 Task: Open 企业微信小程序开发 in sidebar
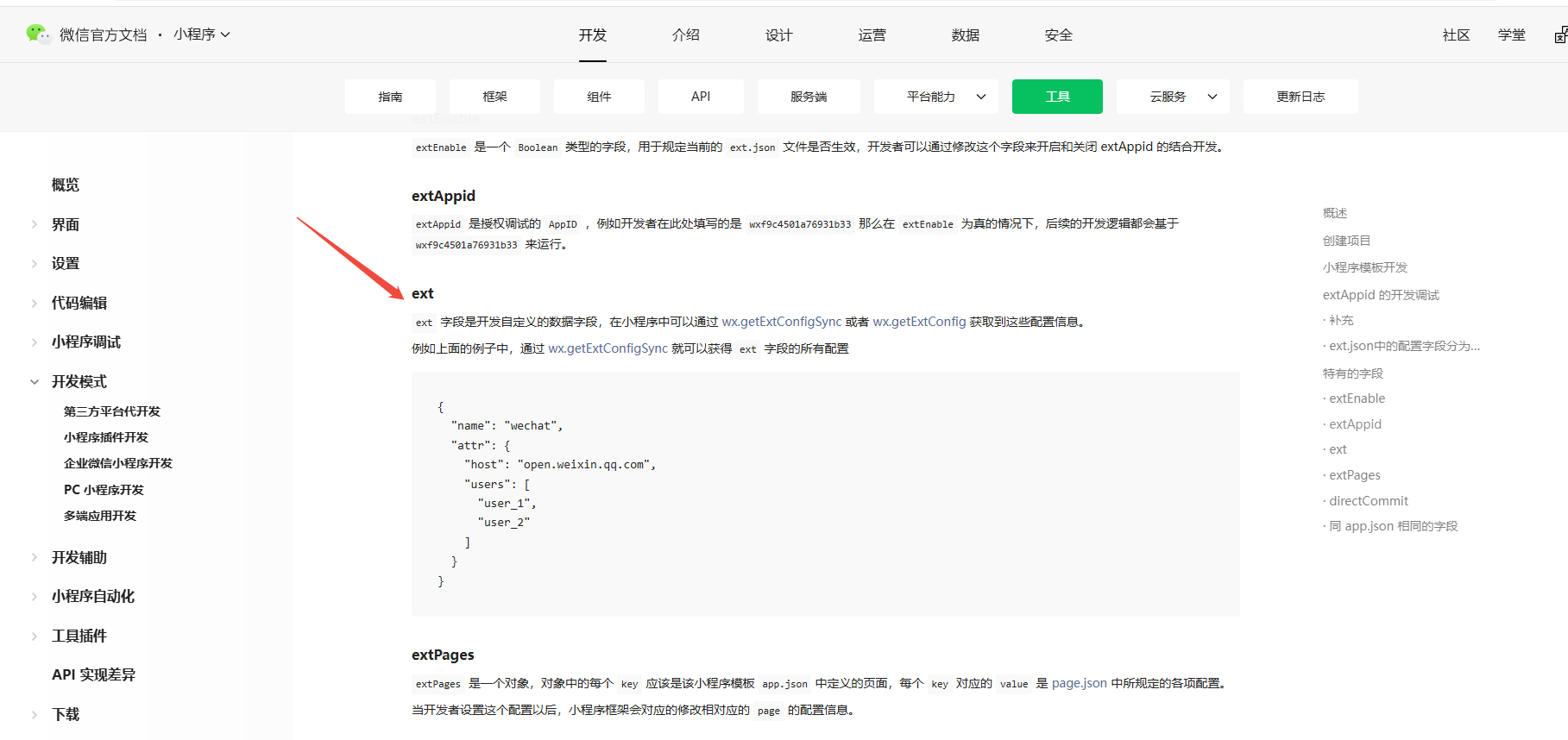[118, 463]
